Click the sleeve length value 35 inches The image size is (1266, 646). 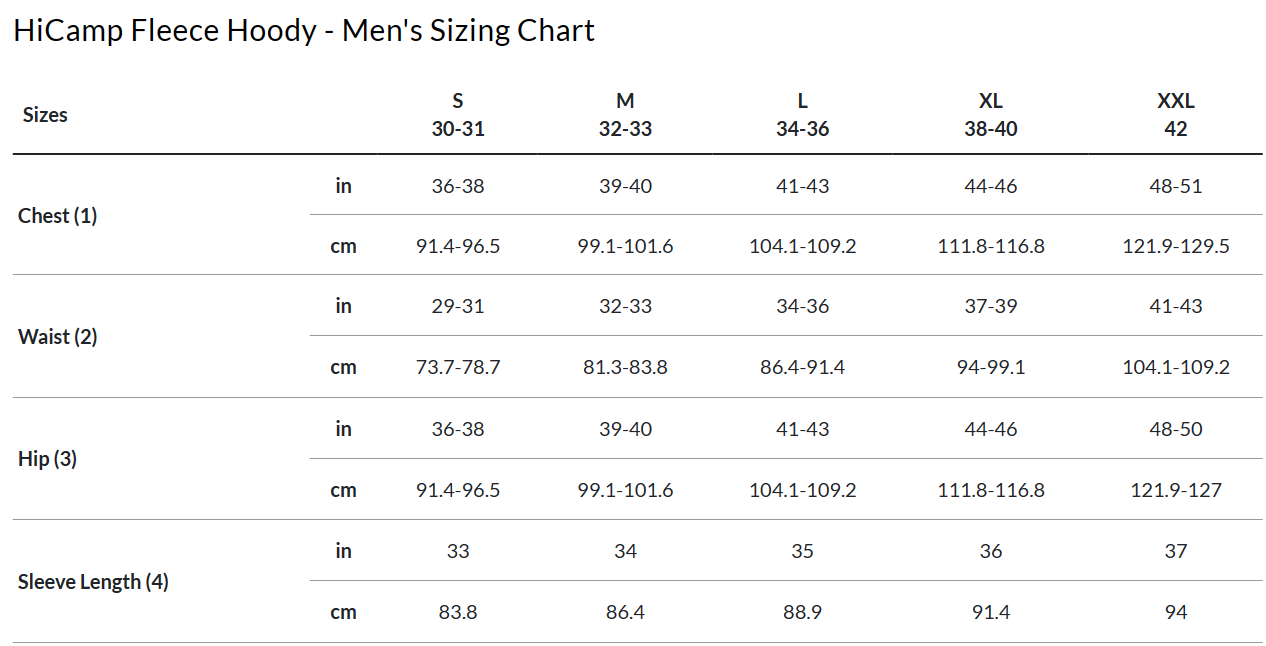802,551
